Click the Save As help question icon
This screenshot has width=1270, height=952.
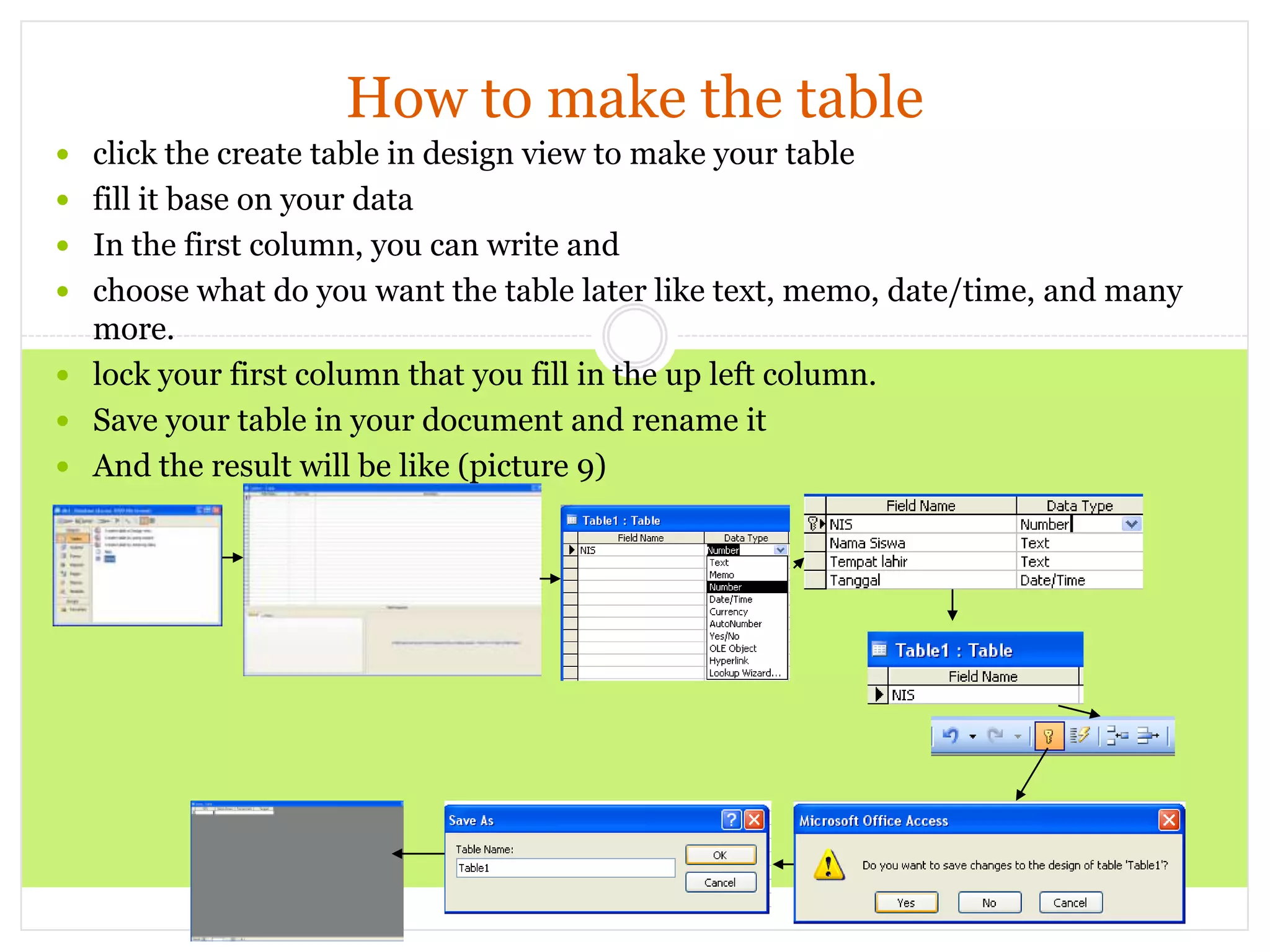coord(732,820)
